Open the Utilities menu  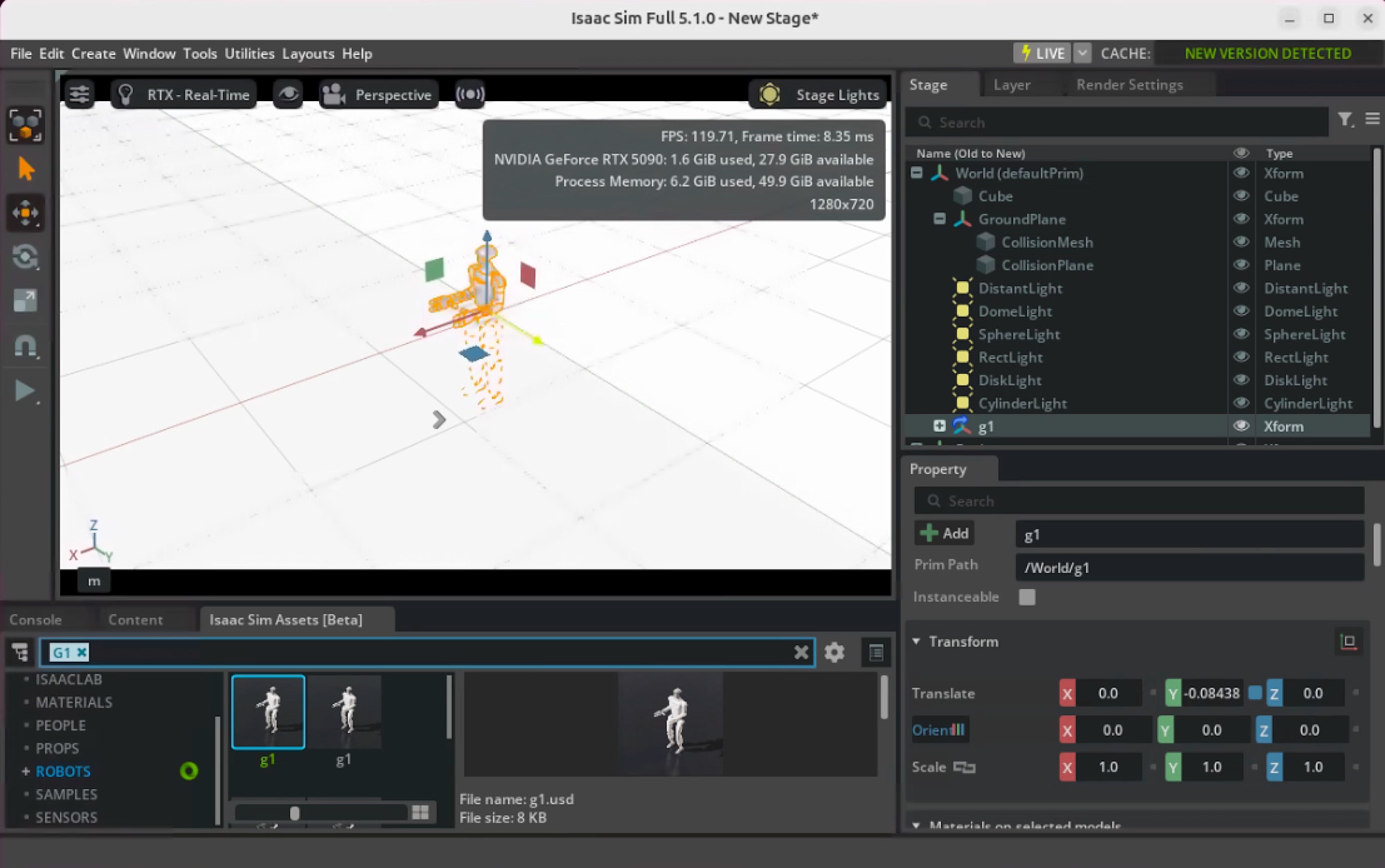pos(249,53)
